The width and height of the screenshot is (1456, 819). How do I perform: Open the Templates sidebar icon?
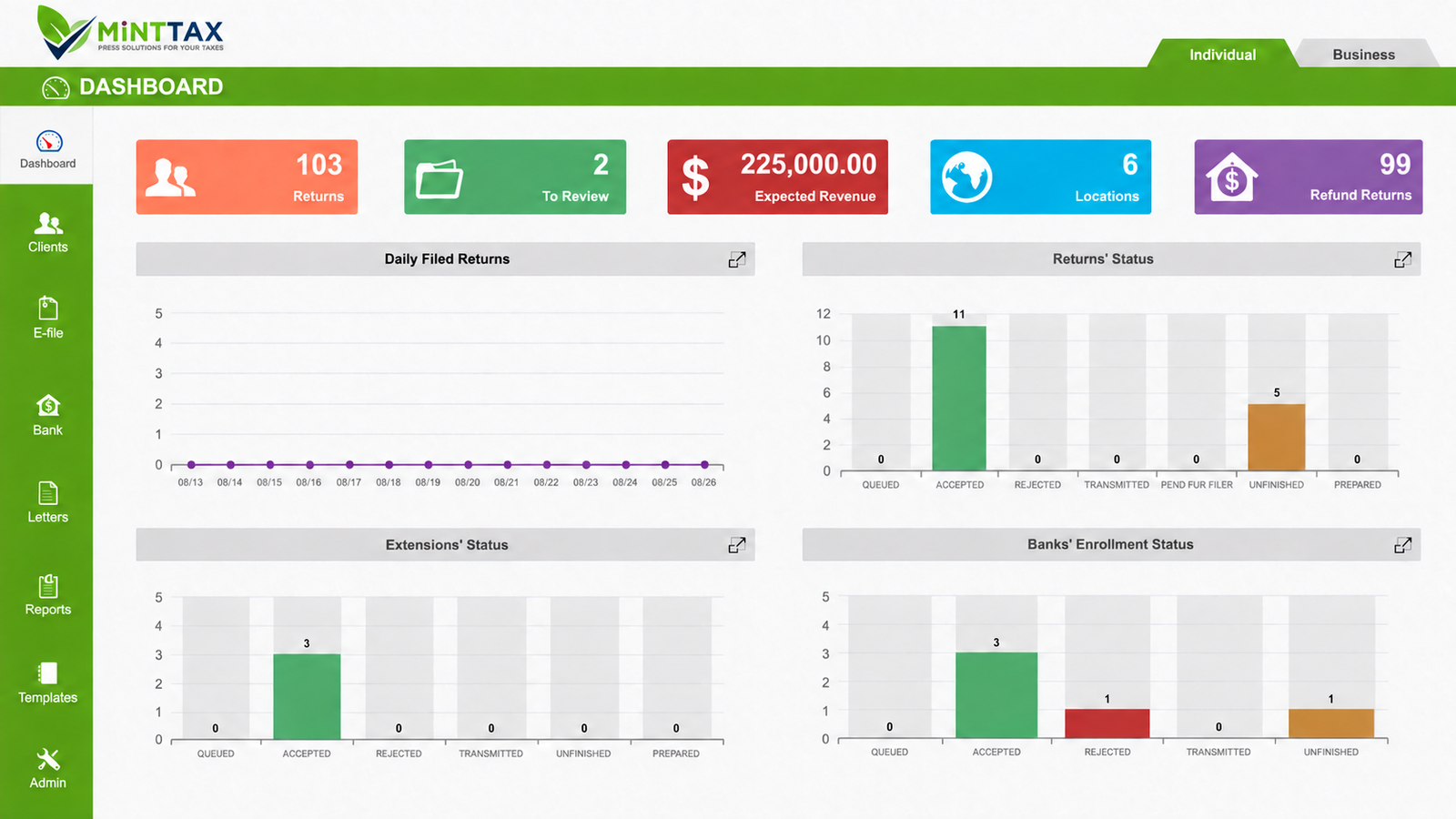click(x=47, y=683)
